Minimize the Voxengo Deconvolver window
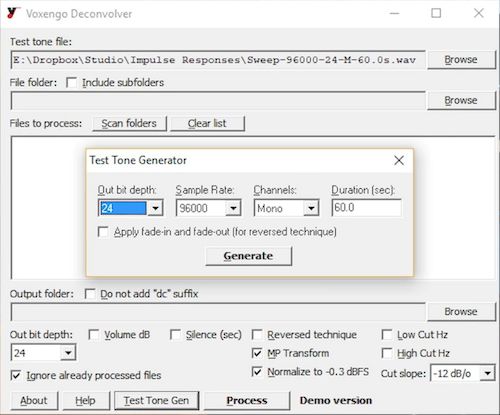The image size is (500, 415). click(x=395, y=13)
